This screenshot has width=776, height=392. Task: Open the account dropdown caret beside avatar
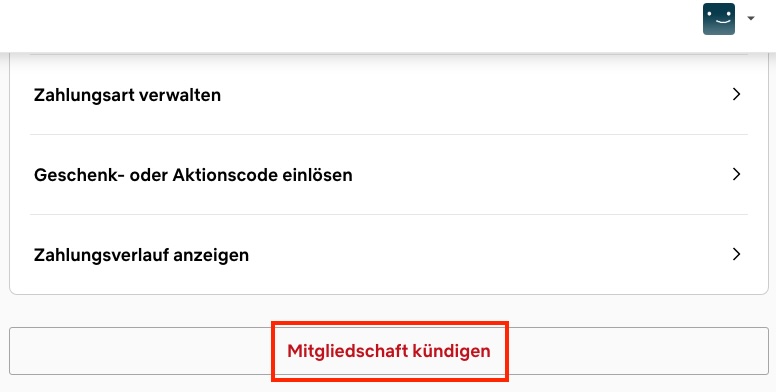coord(751,19)
